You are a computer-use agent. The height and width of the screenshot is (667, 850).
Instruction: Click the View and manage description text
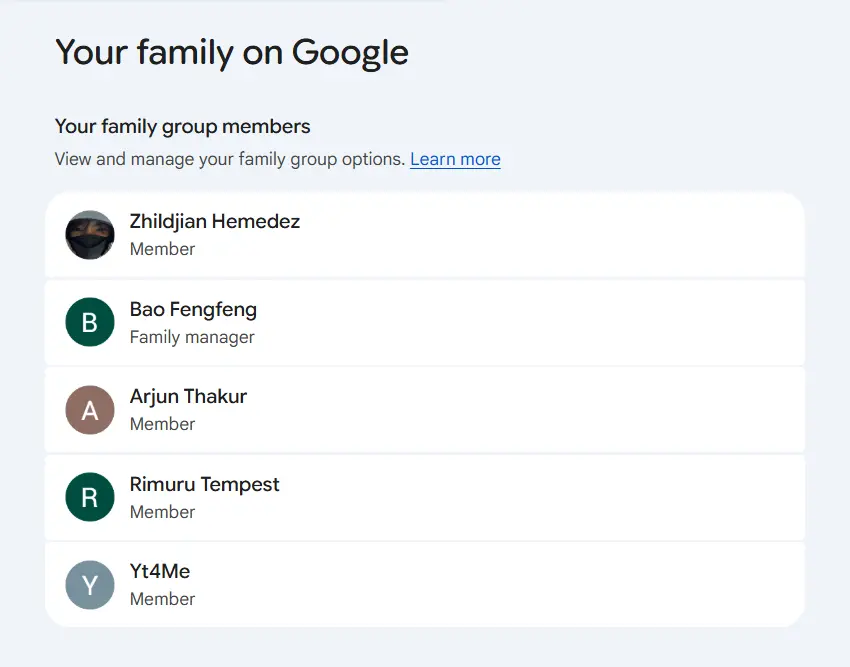pyautogui.click(x=230, y=159)
